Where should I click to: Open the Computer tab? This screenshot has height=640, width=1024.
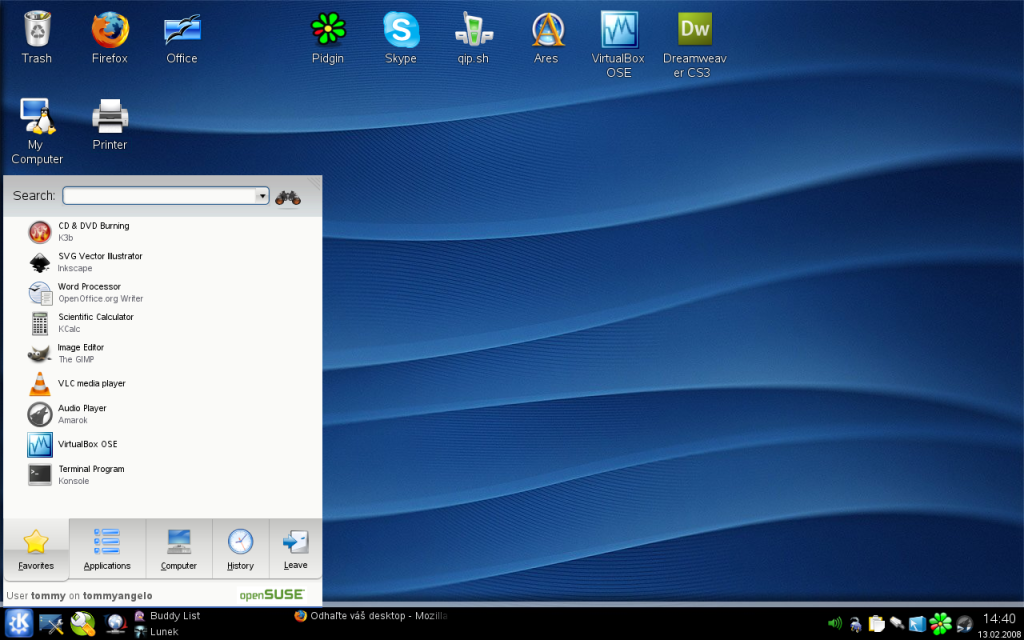coord(179,549)
